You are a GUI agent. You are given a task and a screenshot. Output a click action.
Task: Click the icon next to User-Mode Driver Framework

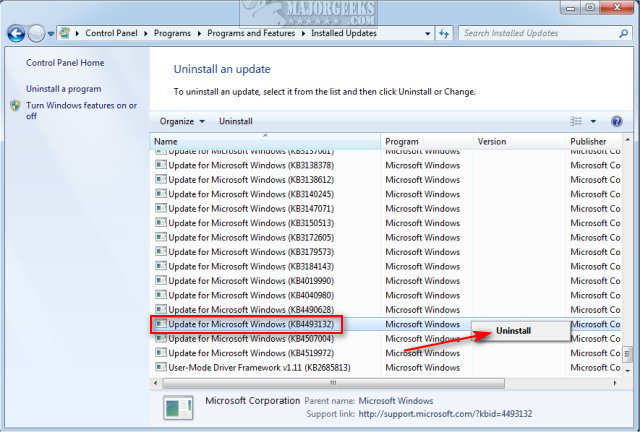point(161,367)
